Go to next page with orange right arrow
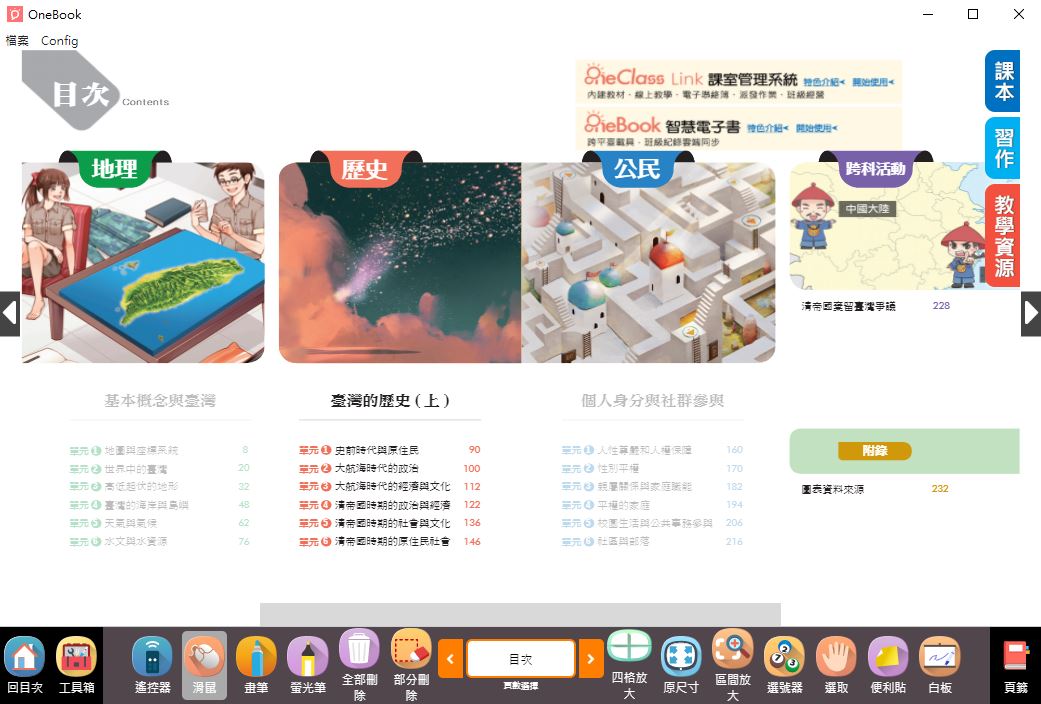This screenshot has width=1041, height=704. click(x=591, y=659)
